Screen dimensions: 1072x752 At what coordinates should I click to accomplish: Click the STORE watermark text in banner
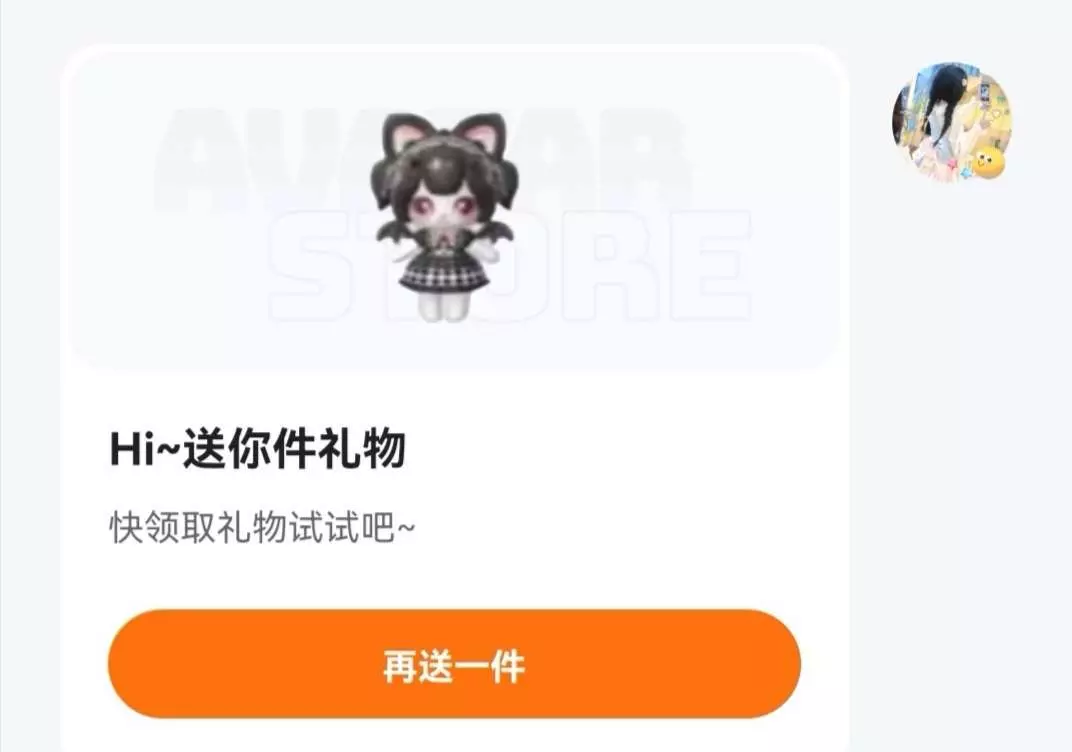(x=509, y=265)
